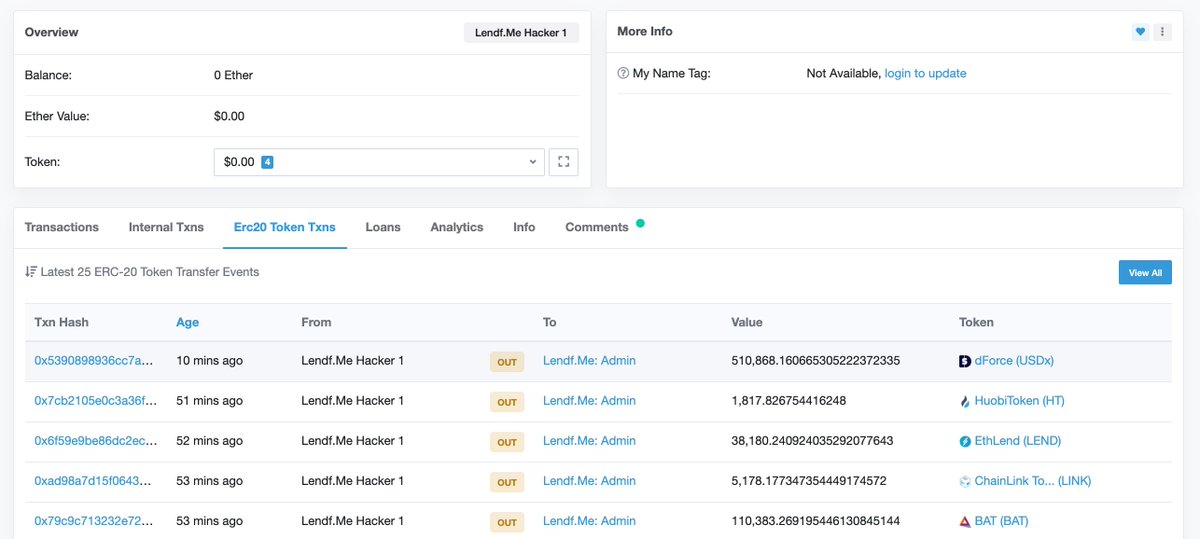Switch to the Analytics tab
This screenshot has width=1200, height=539.
click(x=457, y=227)
